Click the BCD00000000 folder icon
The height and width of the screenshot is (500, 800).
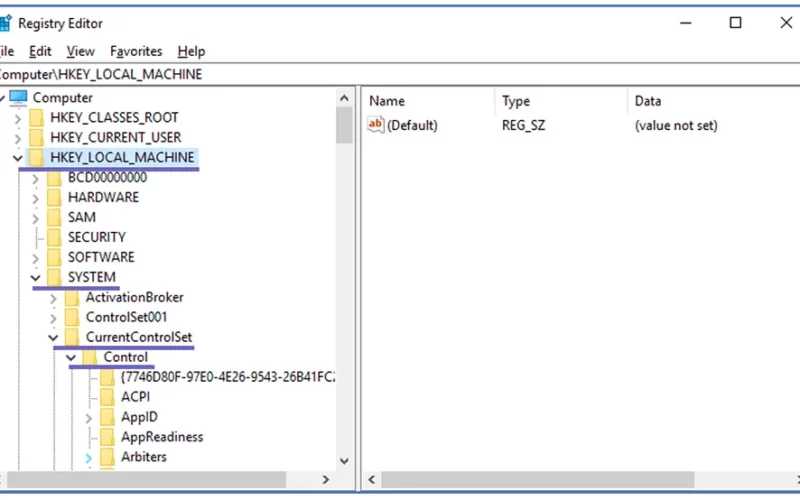[x=54, y=178]
